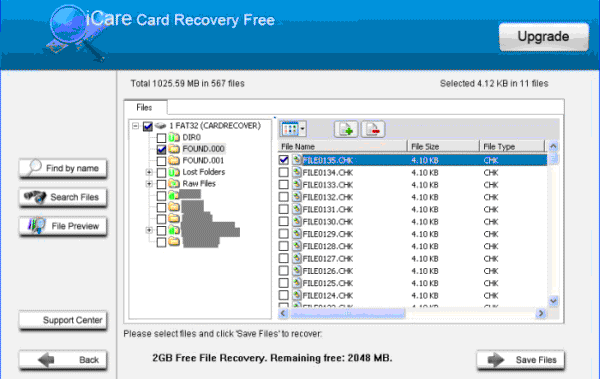Sort by File Name column header
Screen dimensions: 600x379
click(x=342, y=146)
